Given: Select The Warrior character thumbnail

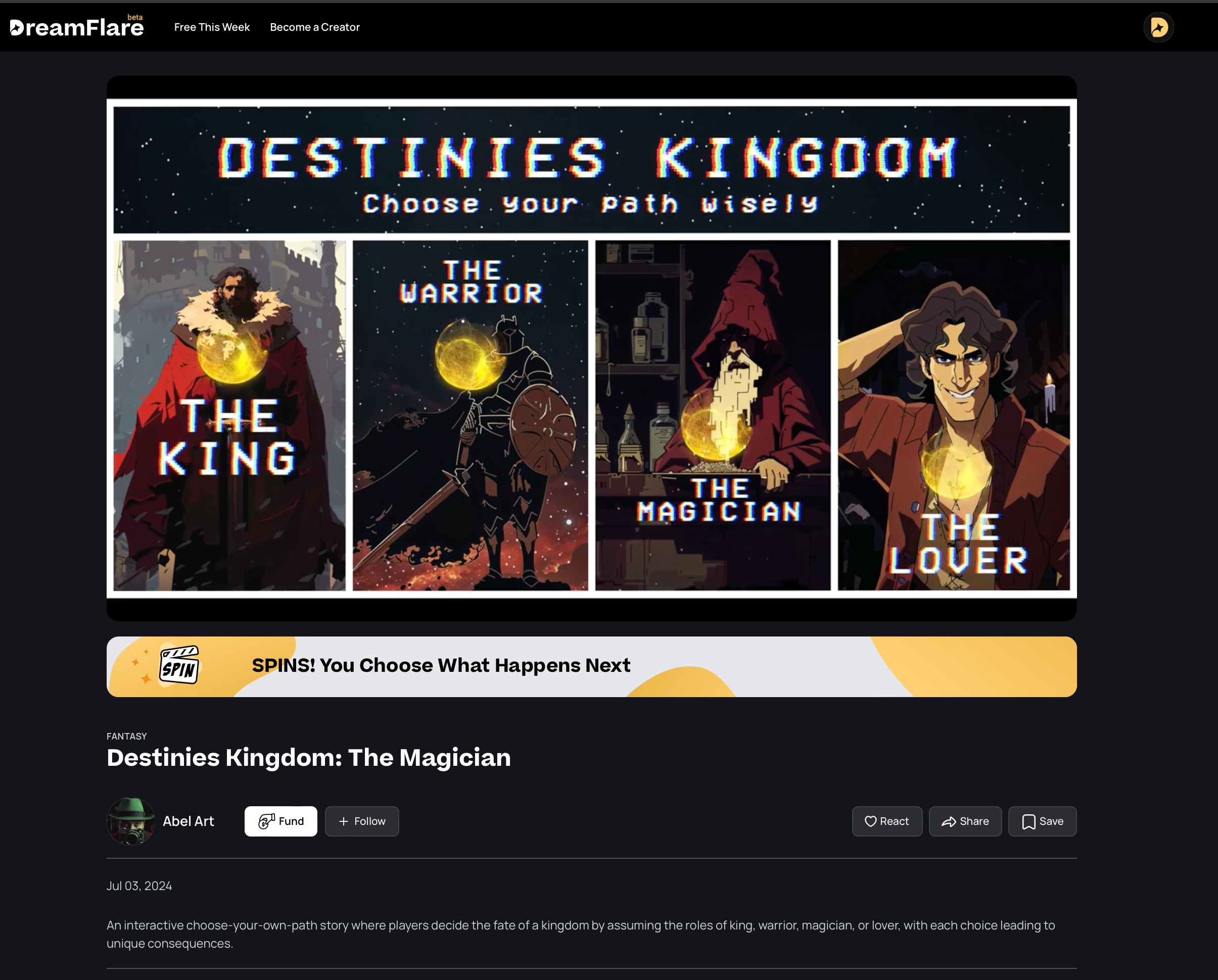Looking at the screenshot, I should (470, 414).
